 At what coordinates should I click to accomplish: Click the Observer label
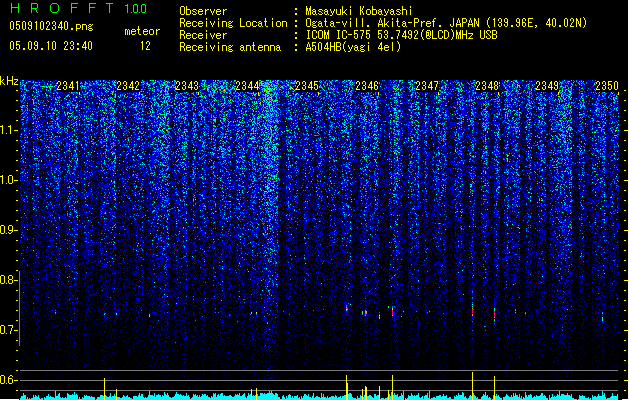(x=203, y=11)
